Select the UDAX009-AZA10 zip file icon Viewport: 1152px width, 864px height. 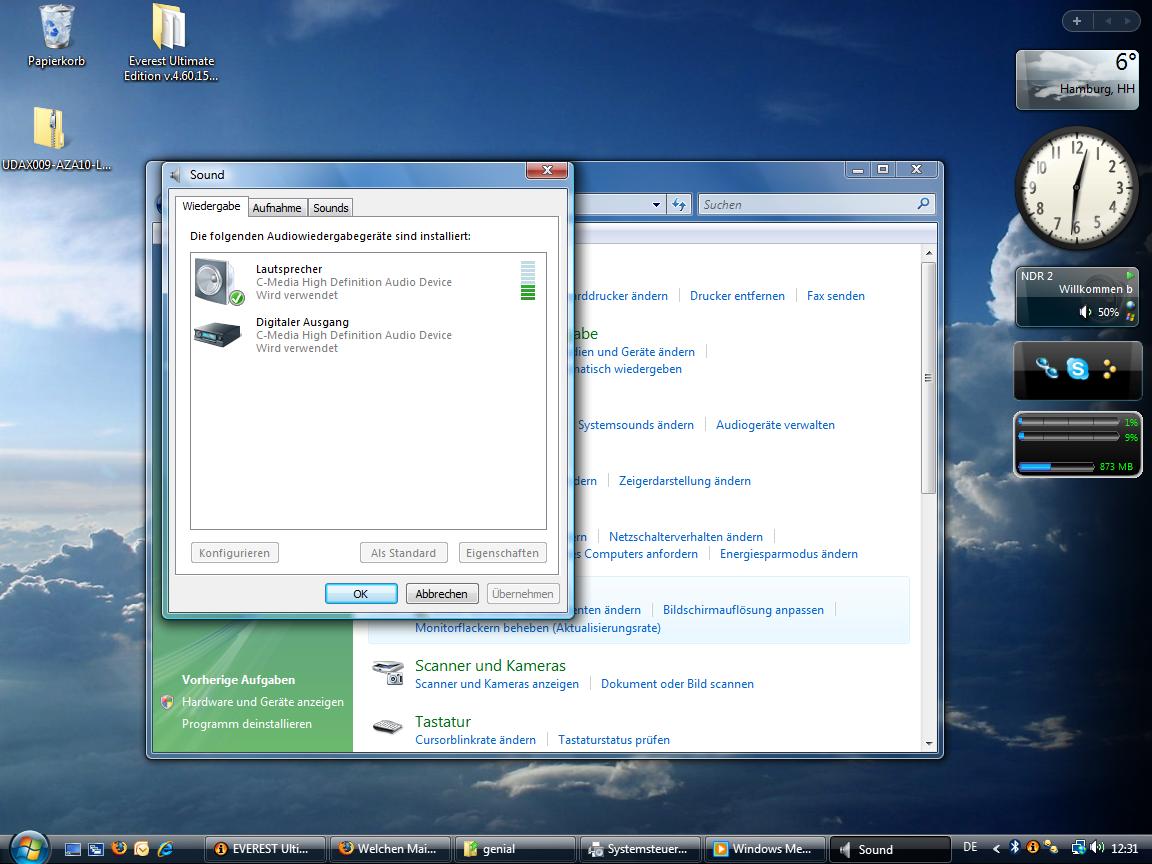[x=49, y=130]
